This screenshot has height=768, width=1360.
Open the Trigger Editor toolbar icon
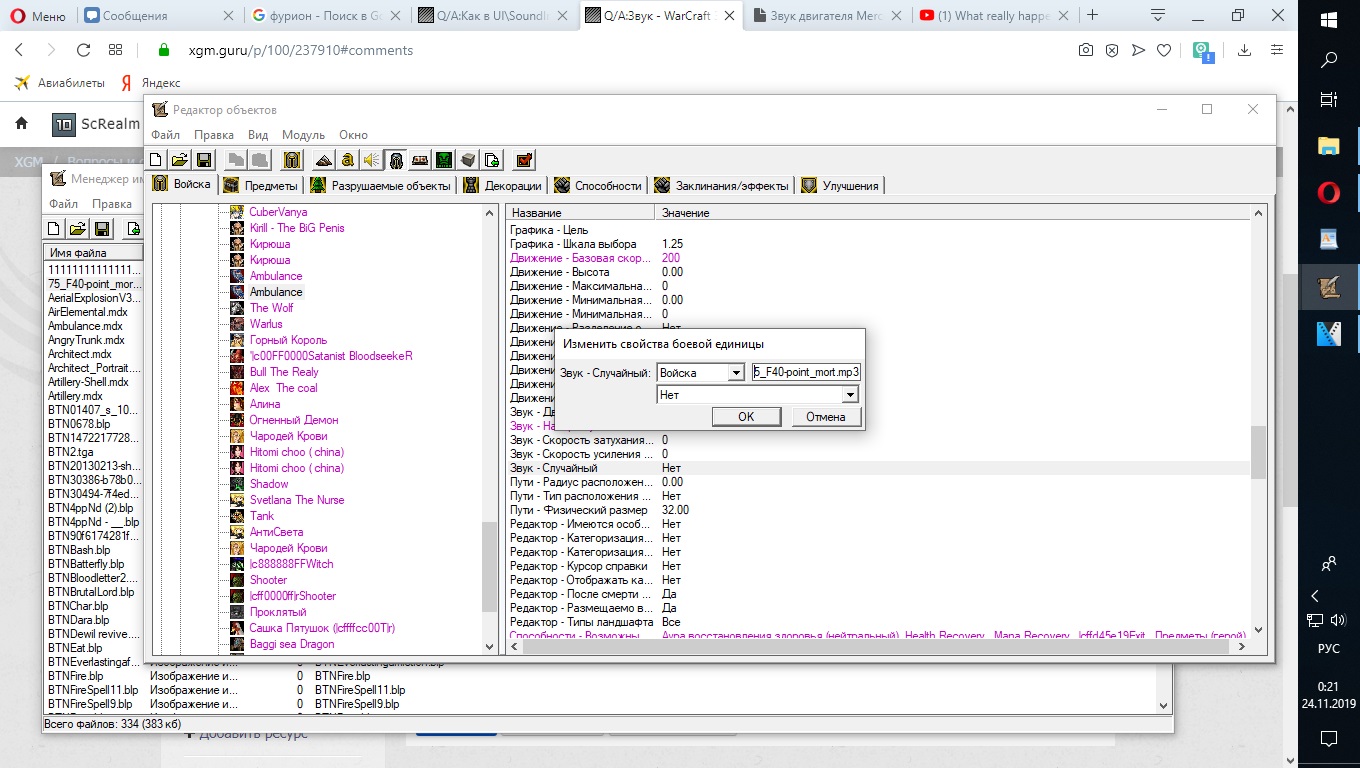pyautogui.click(x=347, y=160)
